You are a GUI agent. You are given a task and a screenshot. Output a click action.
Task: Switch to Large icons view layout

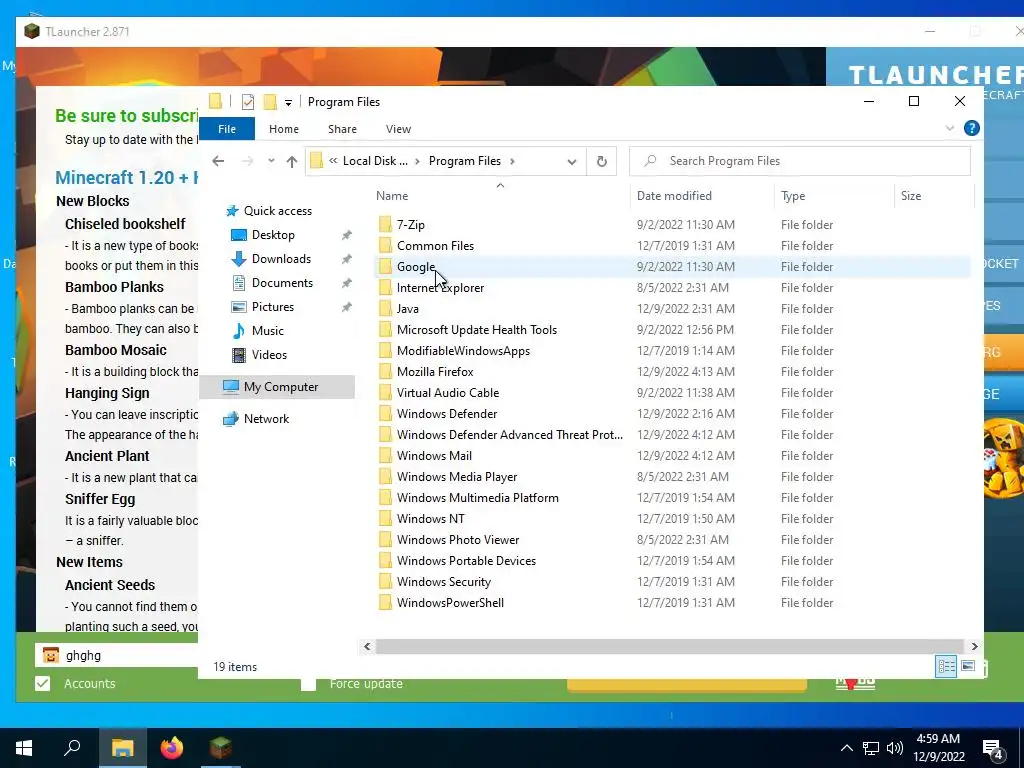click(968, 666)
